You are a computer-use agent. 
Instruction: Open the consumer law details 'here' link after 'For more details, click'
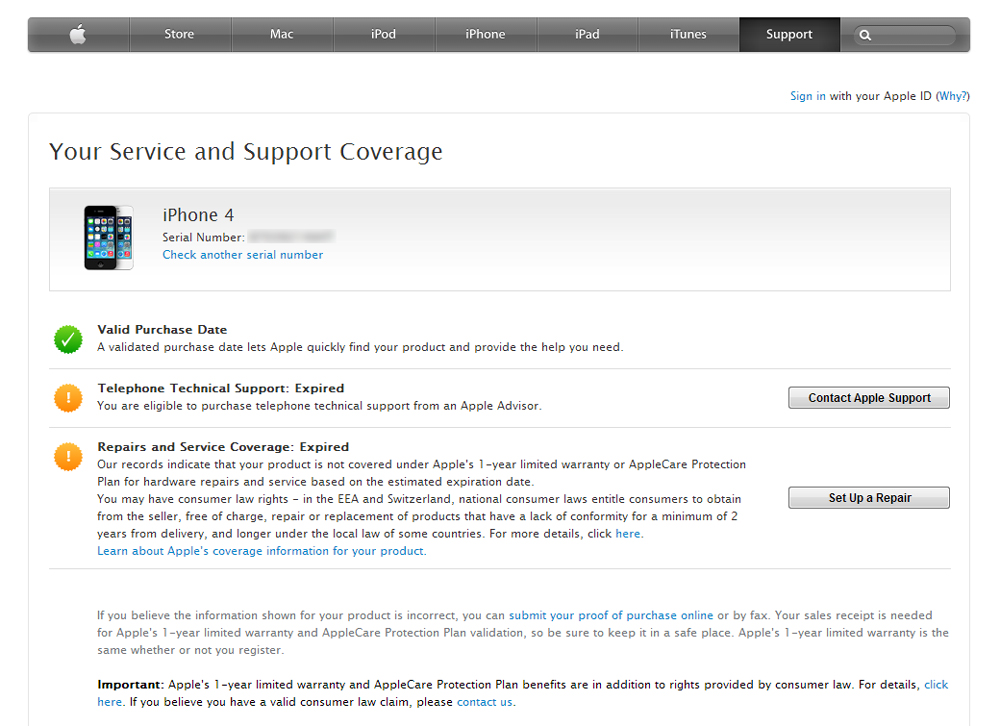pyautogui.click(x=628, y=534)
